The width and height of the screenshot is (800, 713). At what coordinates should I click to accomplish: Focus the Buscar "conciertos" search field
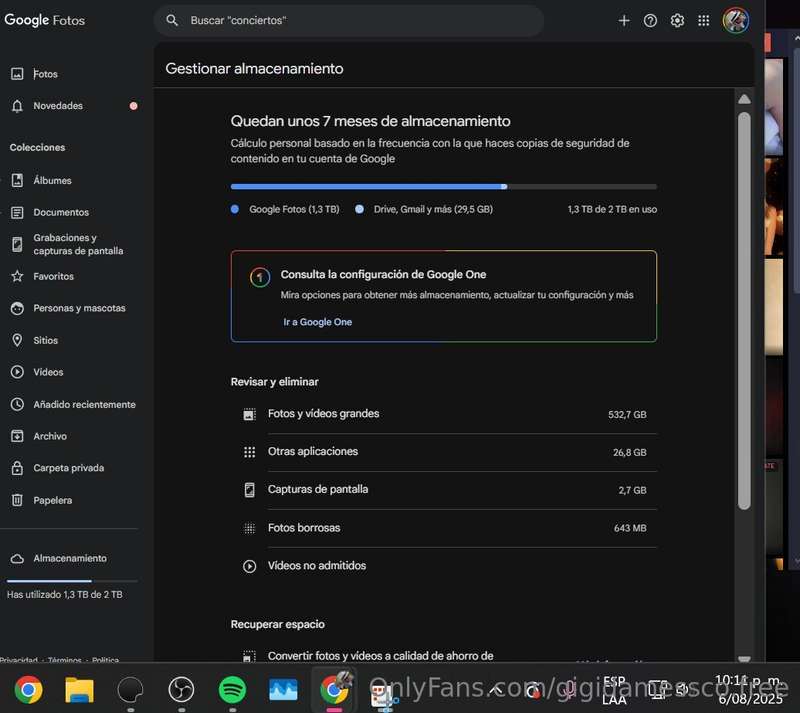click(x=348, y=20)
